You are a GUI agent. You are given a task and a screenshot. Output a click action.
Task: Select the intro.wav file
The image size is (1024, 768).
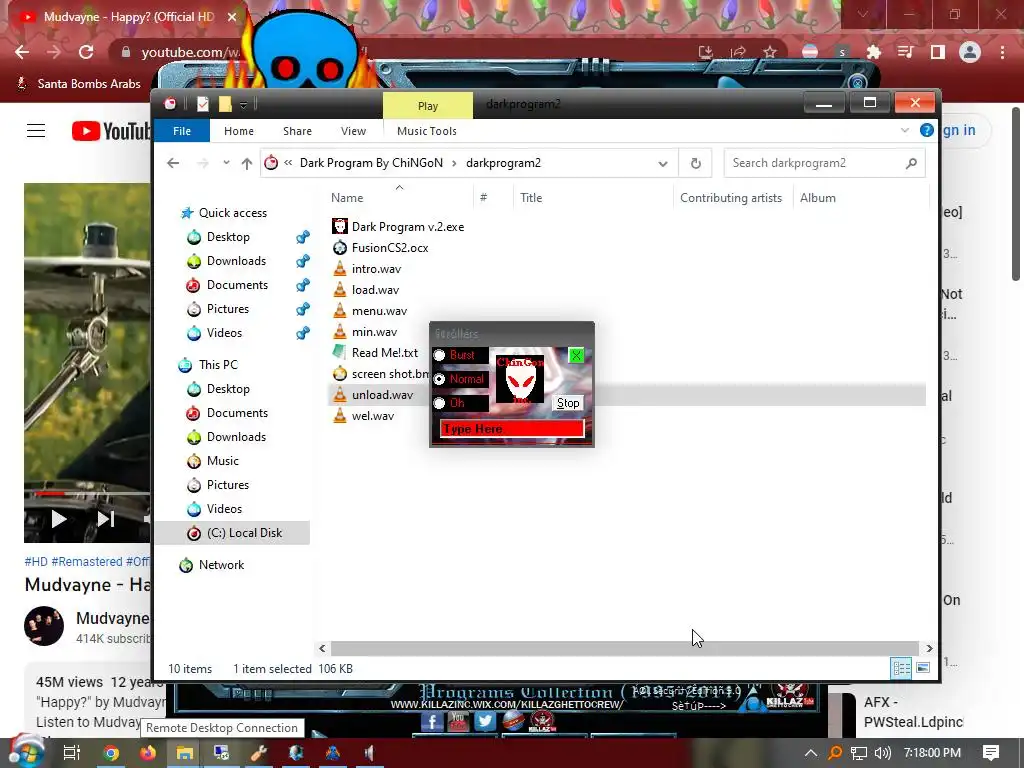coord(376,268)
